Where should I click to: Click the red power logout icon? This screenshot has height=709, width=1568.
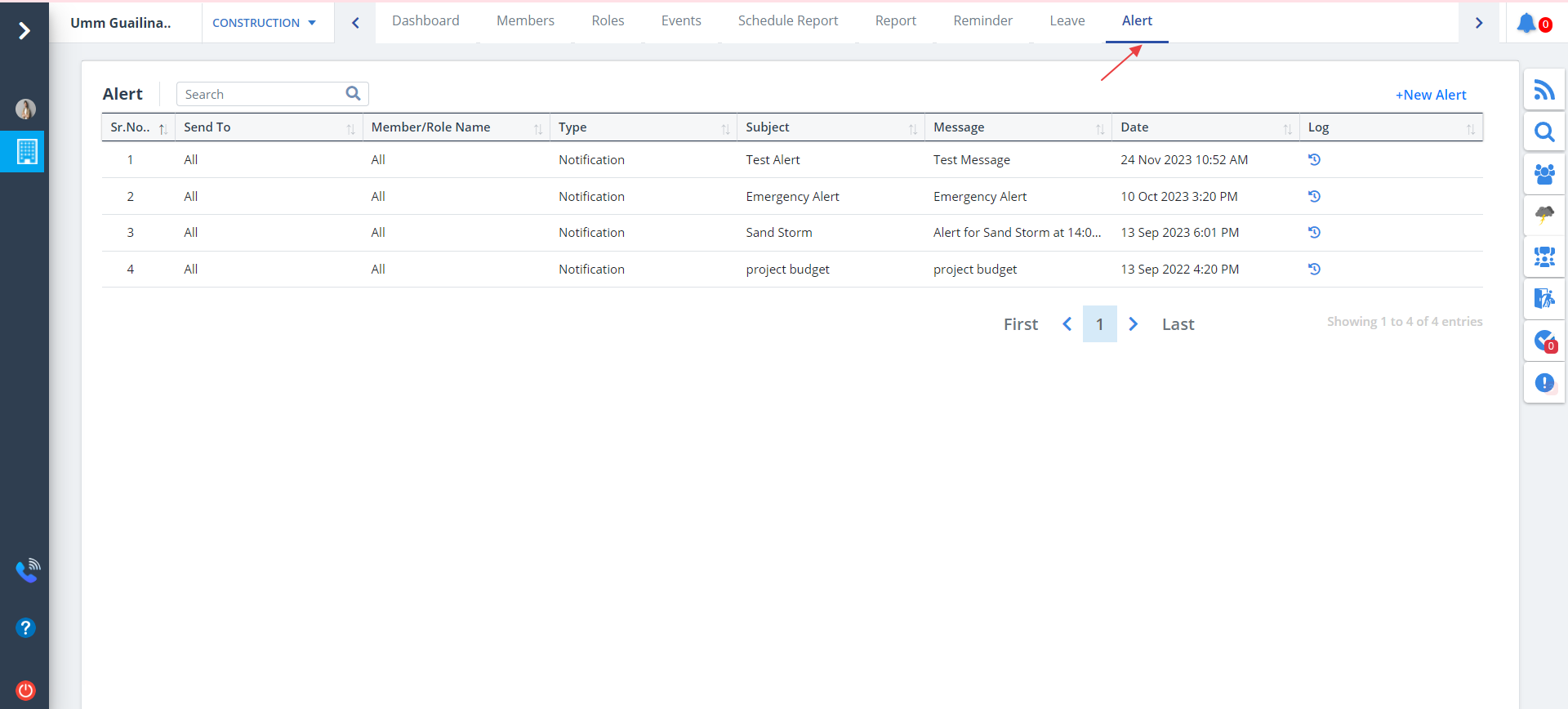point(25,690)
